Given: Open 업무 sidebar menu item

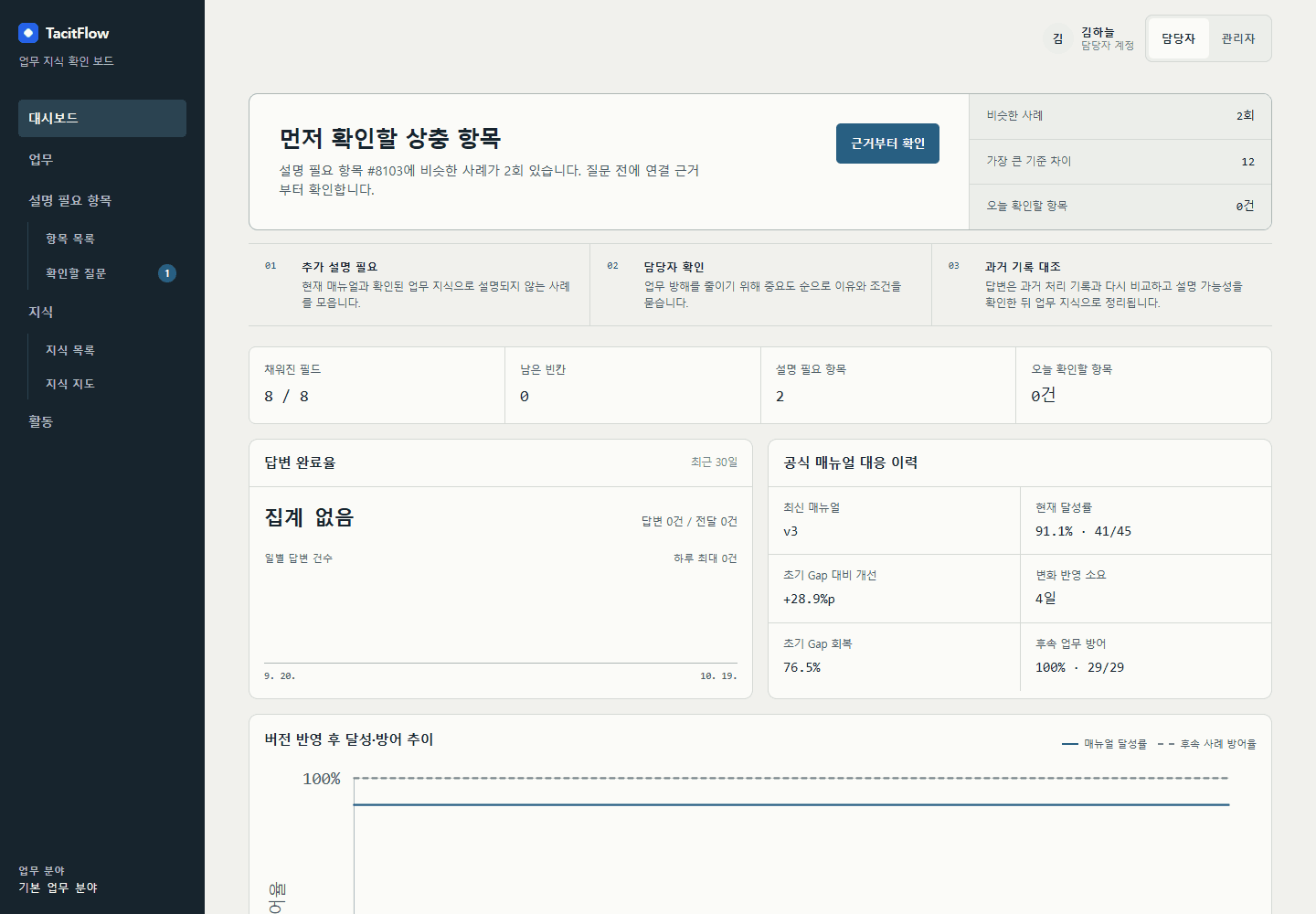Looking at the screenshot, I should click(x=102, y=159).
